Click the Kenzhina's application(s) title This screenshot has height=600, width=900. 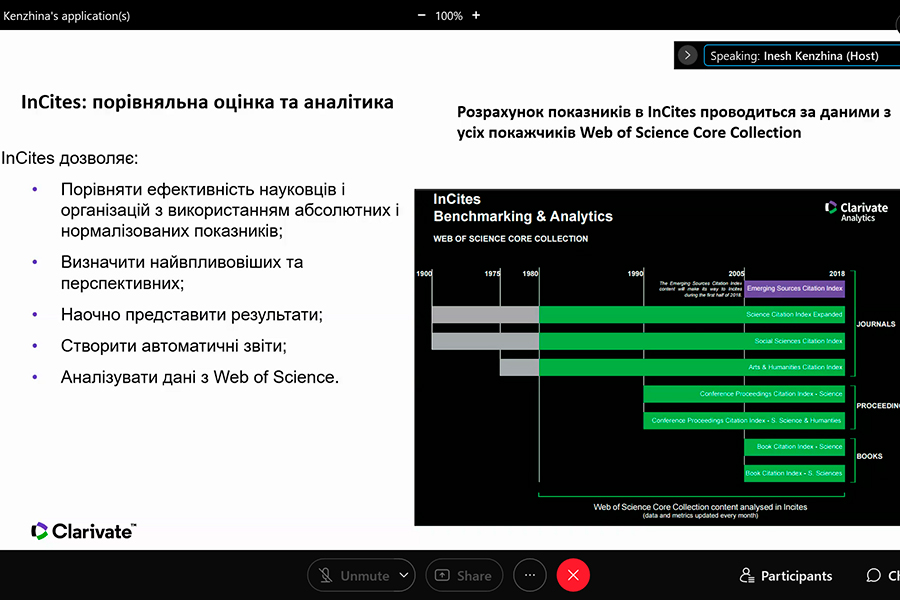[x=67, y=15]
